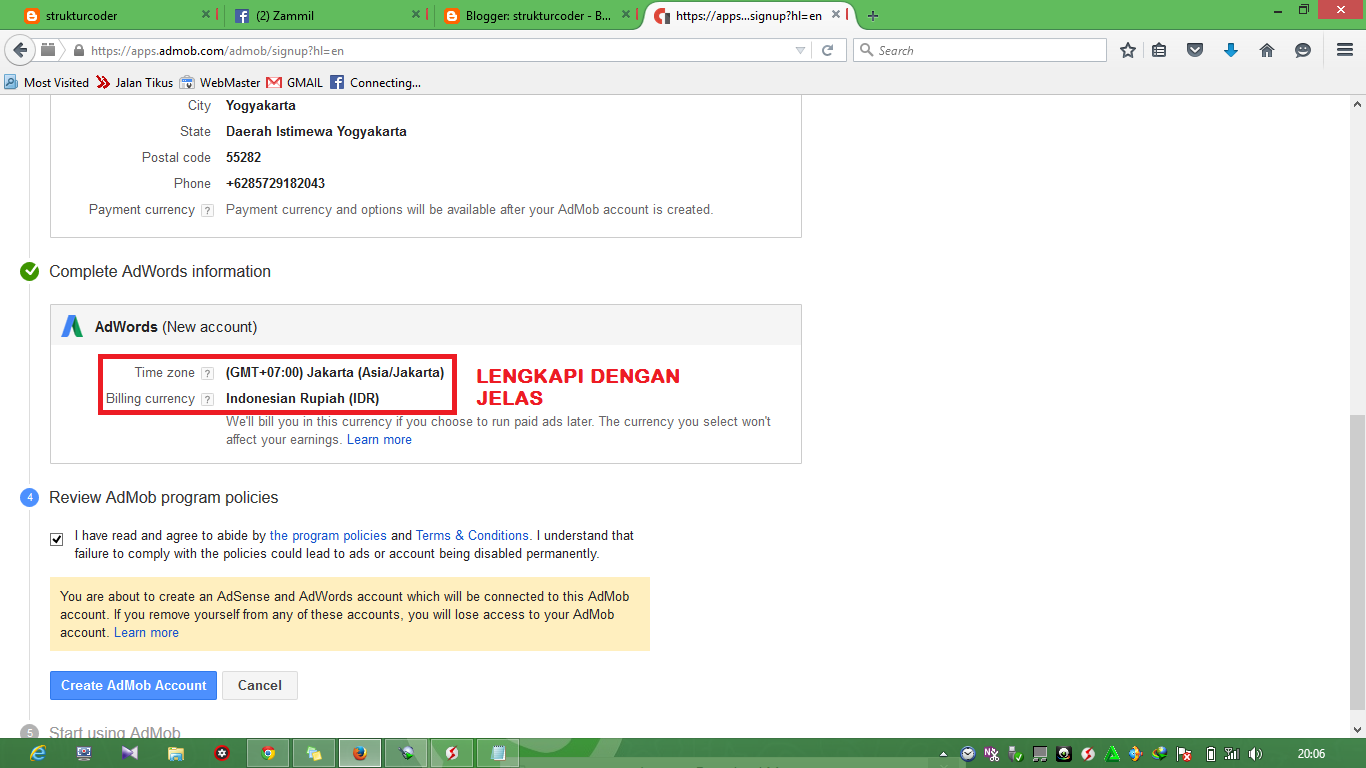Click the smiley chat icon in toolbar
Image resolution: width=1366 pixels, height=768 pixels.
click(x=1303, y=50)
